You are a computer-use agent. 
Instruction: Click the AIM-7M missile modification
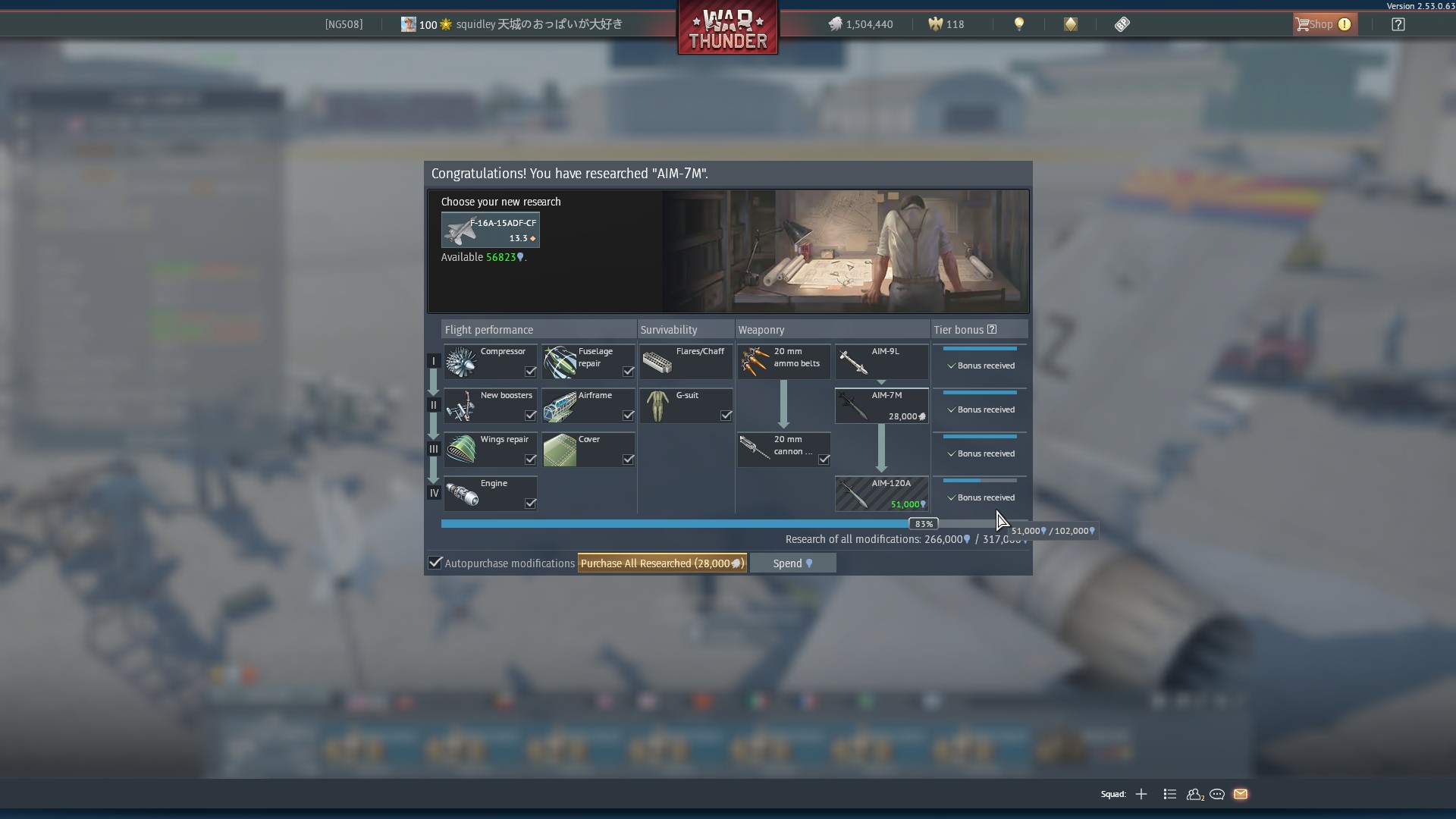click(881, 406)
